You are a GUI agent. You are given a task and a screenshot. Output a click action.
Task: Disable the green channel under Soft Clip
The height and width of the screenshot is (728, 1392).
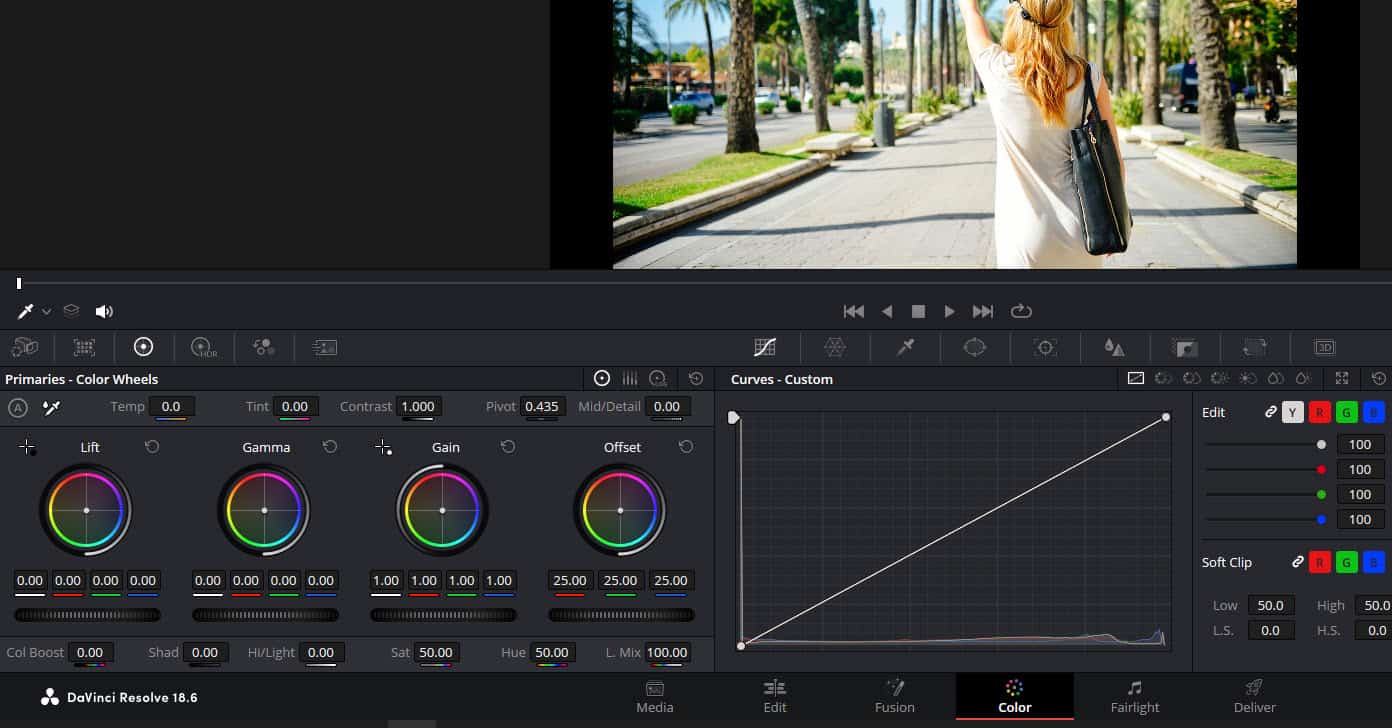coord(1345,561)
